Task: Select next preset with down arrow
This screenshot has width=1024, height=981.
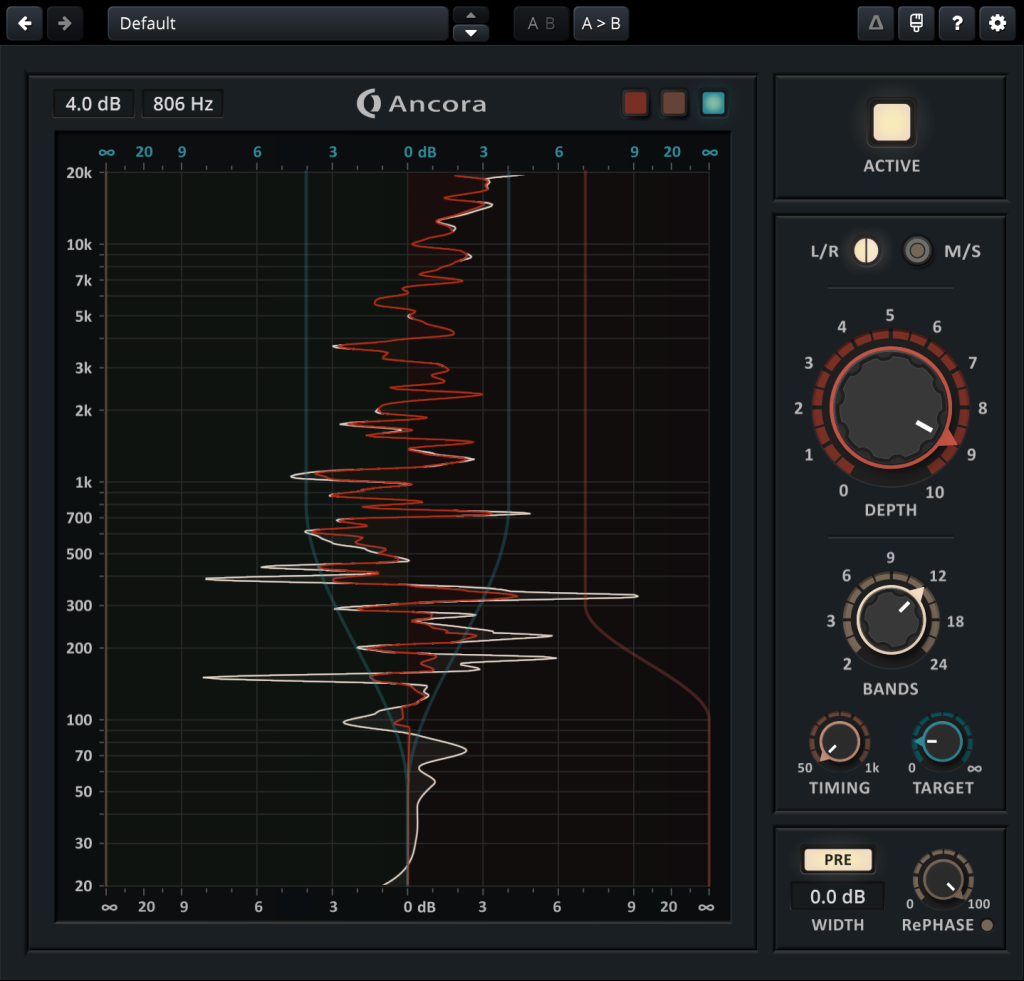Action: [x=471, y=33]
